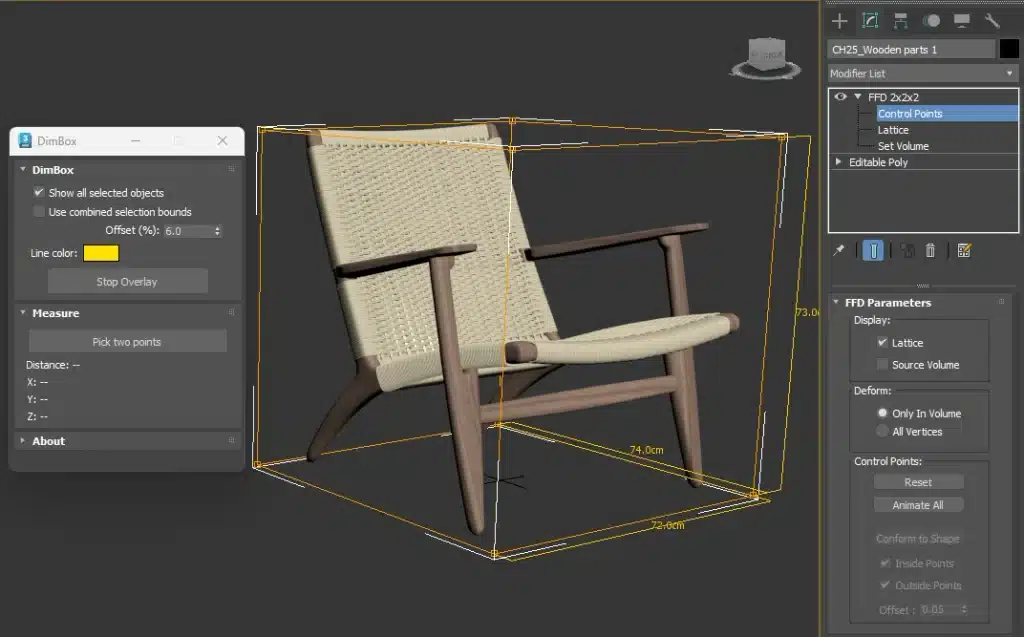Expand the About rollout
Image resolution: width=1024 pixels, height=637 pixels.
[x=23, y=440]
